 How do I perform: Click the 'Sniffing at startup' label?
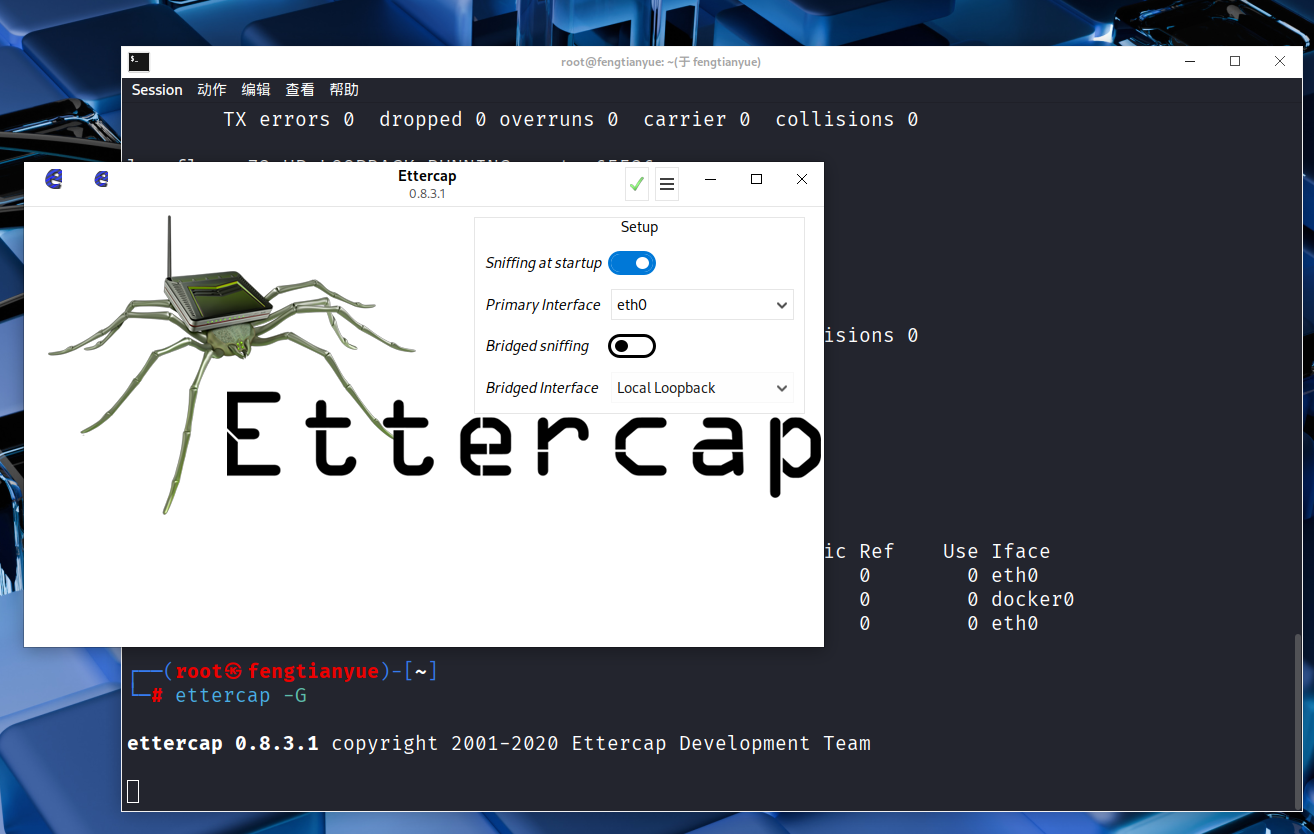point(544,263)
